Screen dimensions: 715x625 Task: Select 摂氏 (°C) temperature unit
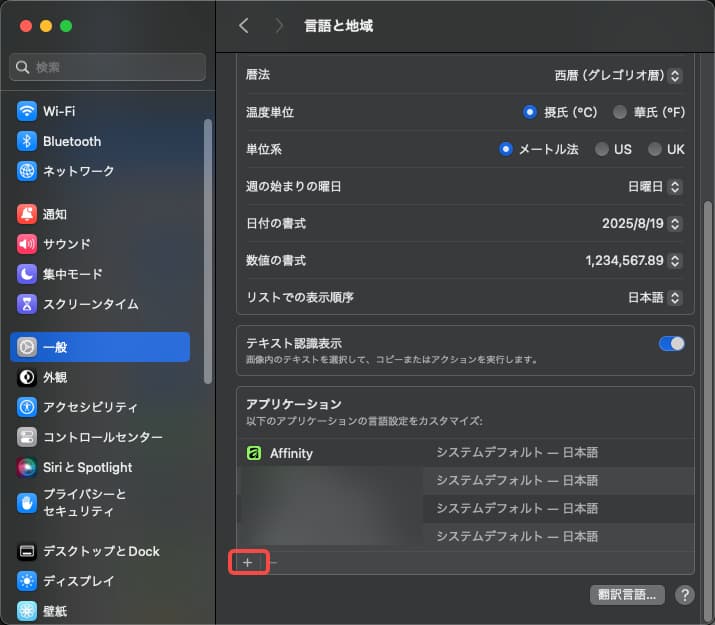click(529, 112)
